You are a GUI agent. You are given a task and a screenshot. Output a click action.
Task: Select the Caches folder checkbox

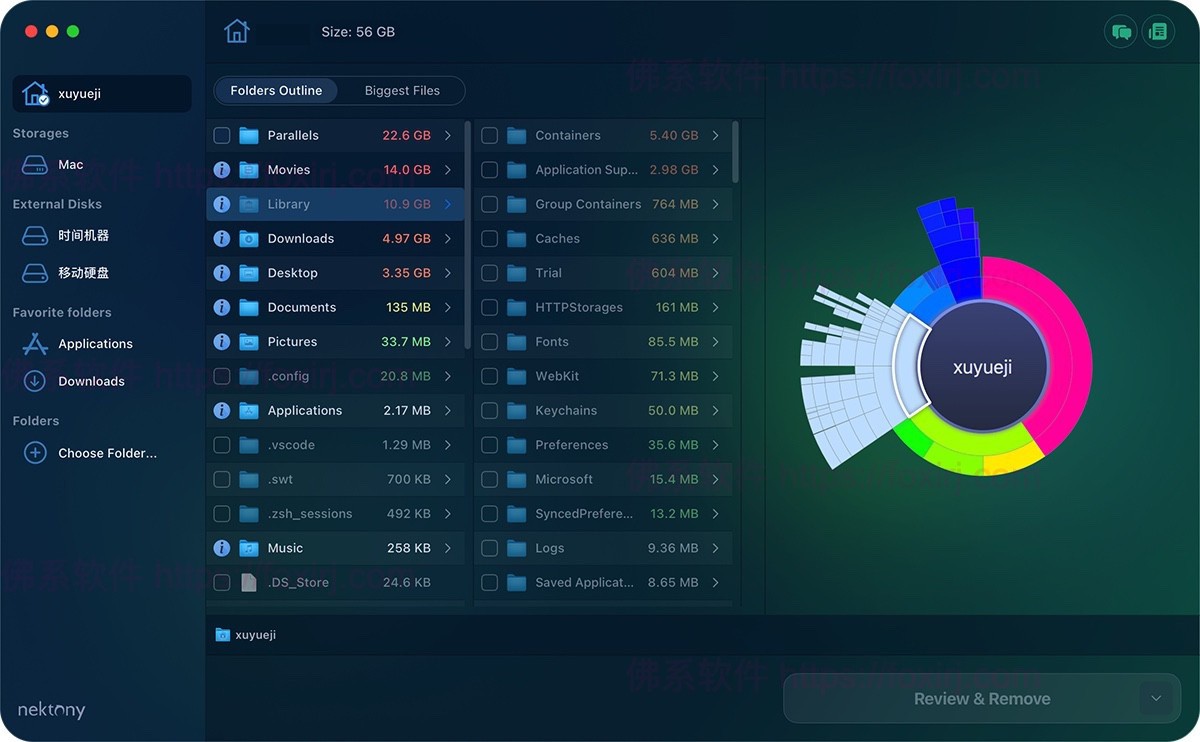click(489, 238)
